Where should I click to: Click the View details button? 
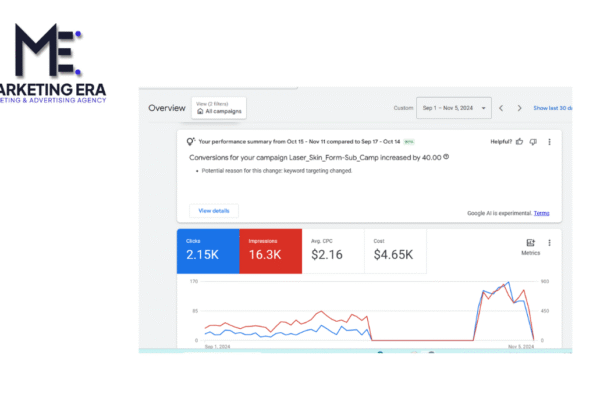[214, 211]
